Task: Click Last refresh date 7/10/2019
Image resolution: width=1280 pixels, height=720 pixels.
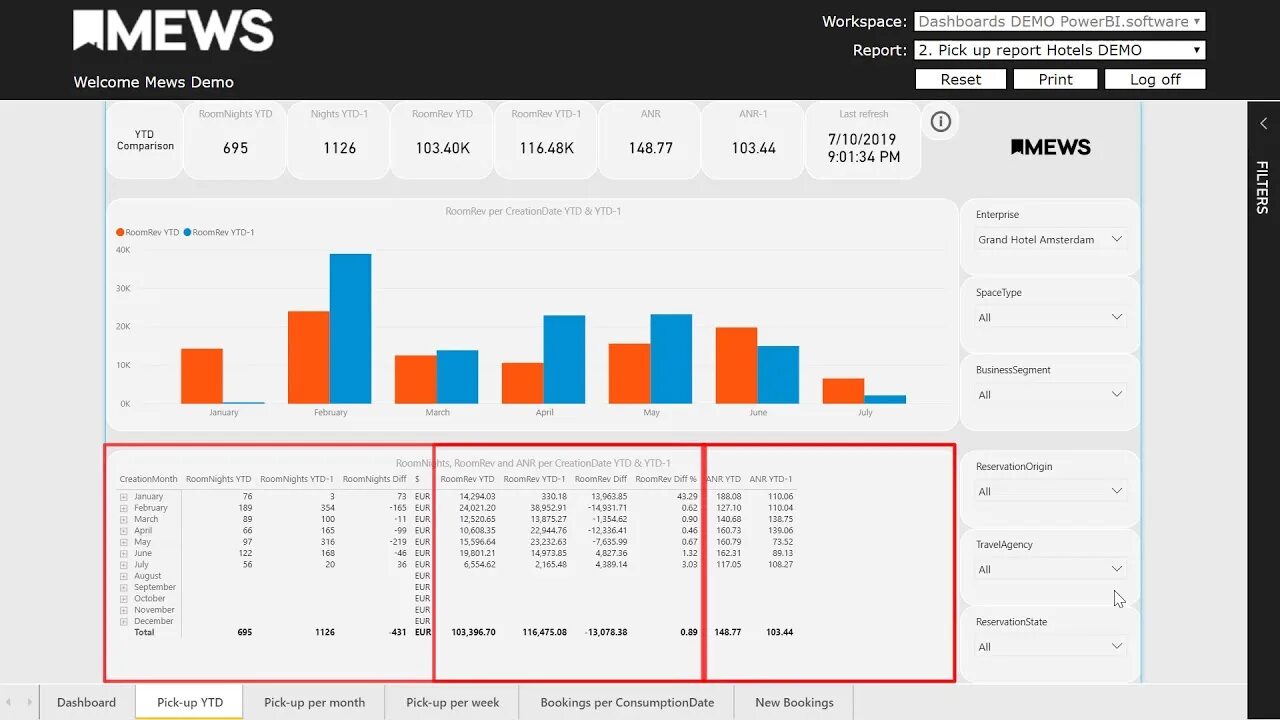Action: point(863,139)
